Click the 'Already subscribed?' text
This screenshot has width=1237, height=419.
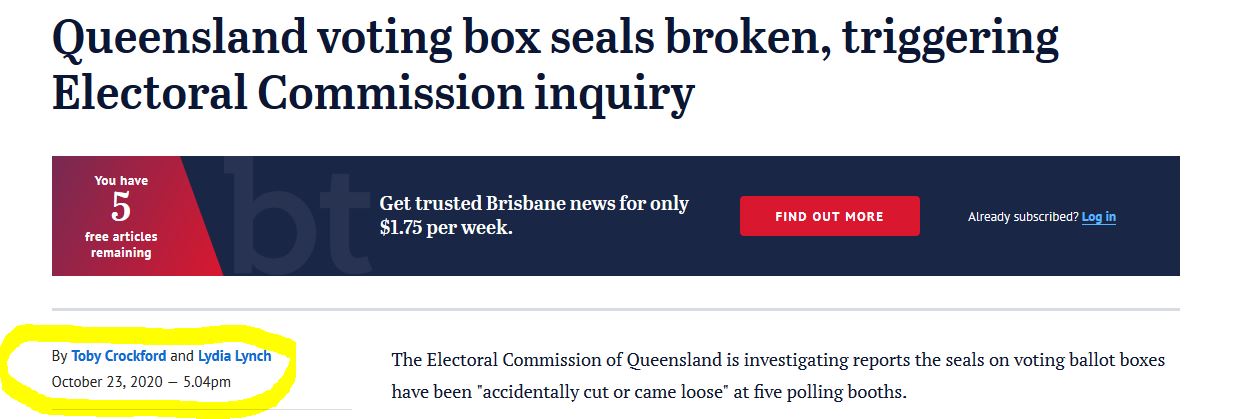(x=1023, y=217)
